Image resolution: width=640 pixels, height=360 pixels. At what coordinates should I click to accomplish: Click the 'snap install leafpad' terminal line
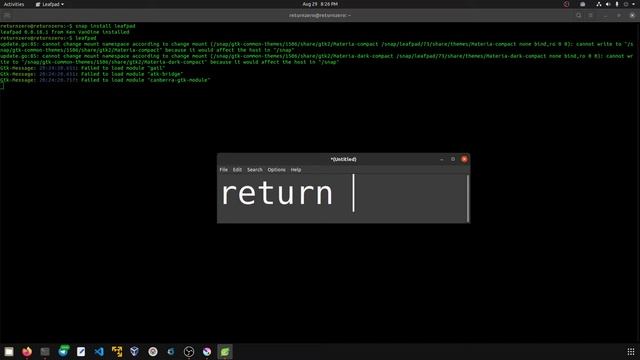coord(68,26)
